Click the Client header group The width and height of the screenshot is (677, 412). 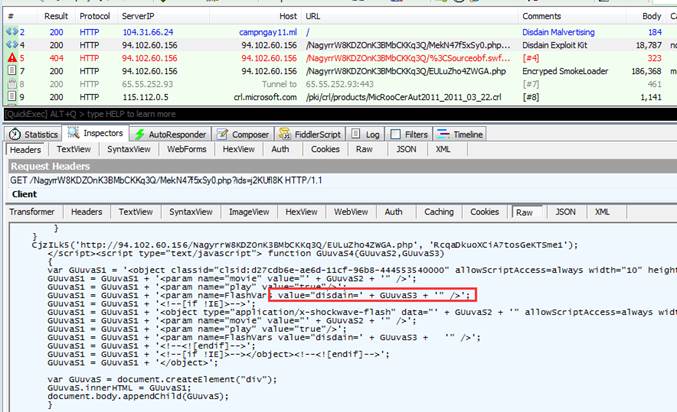pyautogui.click(x=24, y=194)
